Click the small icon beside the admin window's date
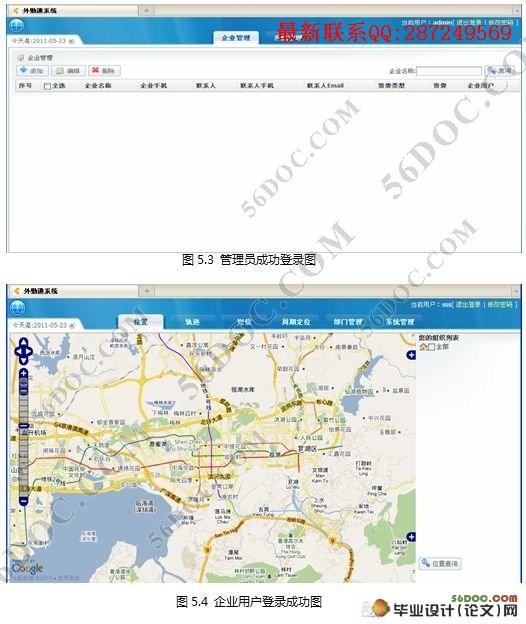The height and width of the screenshot is (624, 526). point(72,41)
